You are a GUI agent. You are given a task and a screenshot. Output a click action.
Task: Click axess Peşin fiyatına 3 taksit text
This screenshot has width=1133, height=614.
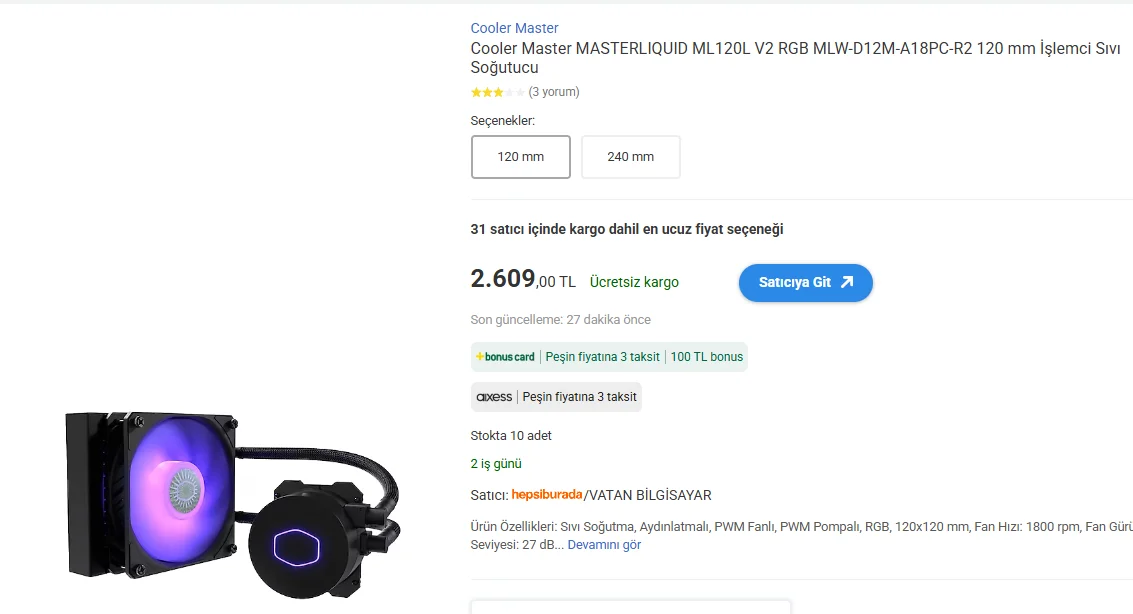(579, 397)
